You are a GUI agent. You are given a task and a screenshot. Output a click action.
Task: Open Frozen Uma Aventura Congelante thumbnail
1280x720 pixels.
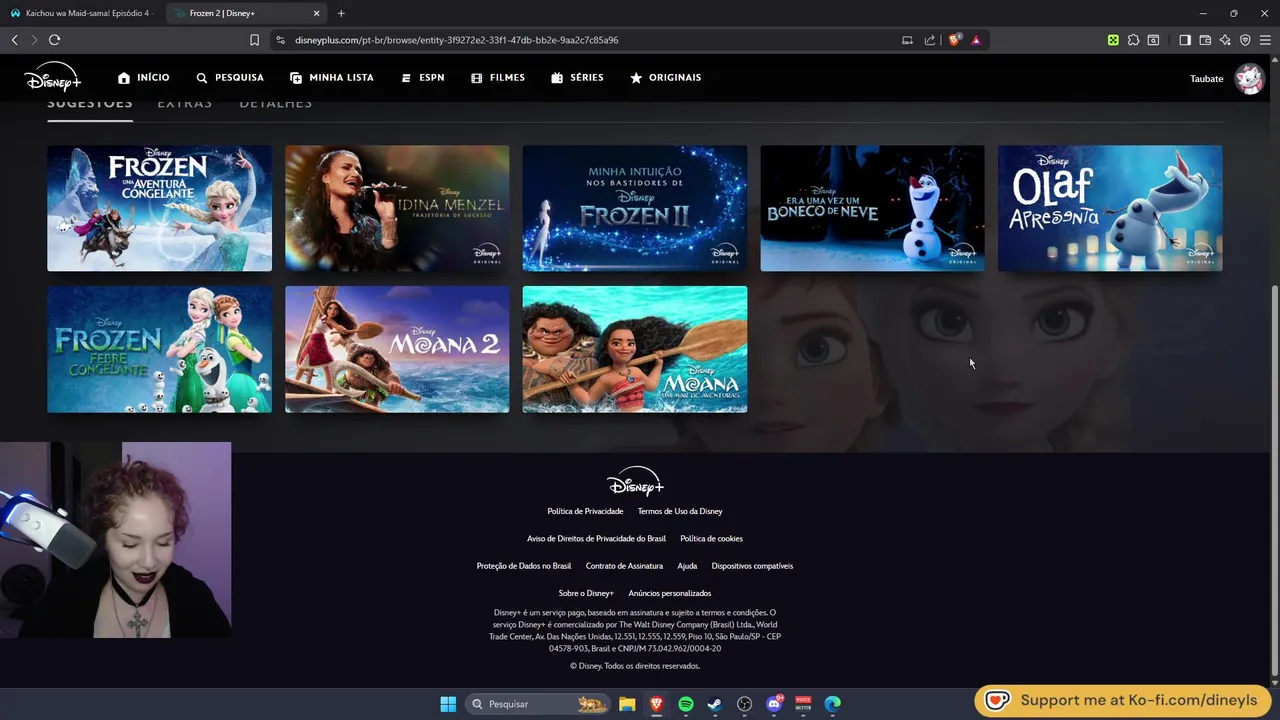coord(159,208)
